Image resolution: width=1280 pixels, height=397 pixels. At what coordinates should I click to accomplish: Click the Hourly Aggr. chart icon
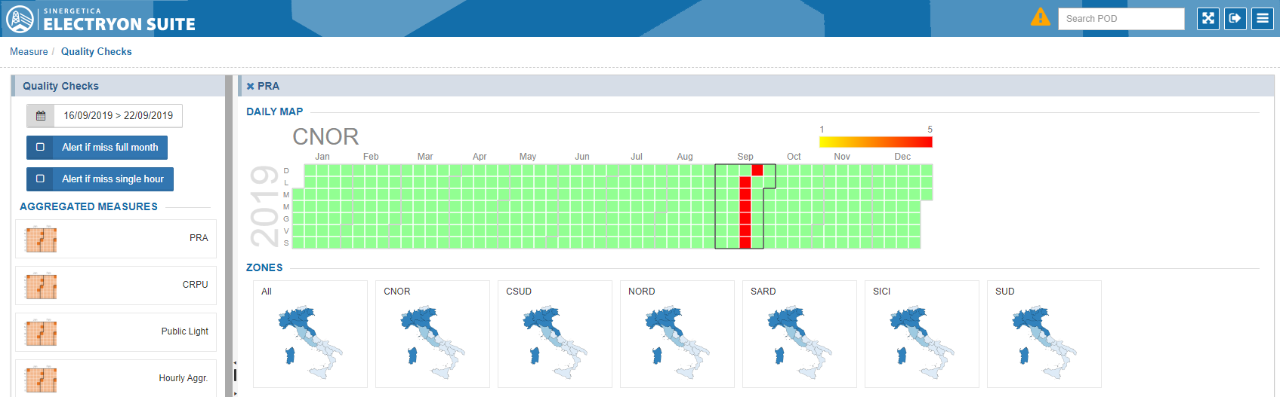pos(40,378)
